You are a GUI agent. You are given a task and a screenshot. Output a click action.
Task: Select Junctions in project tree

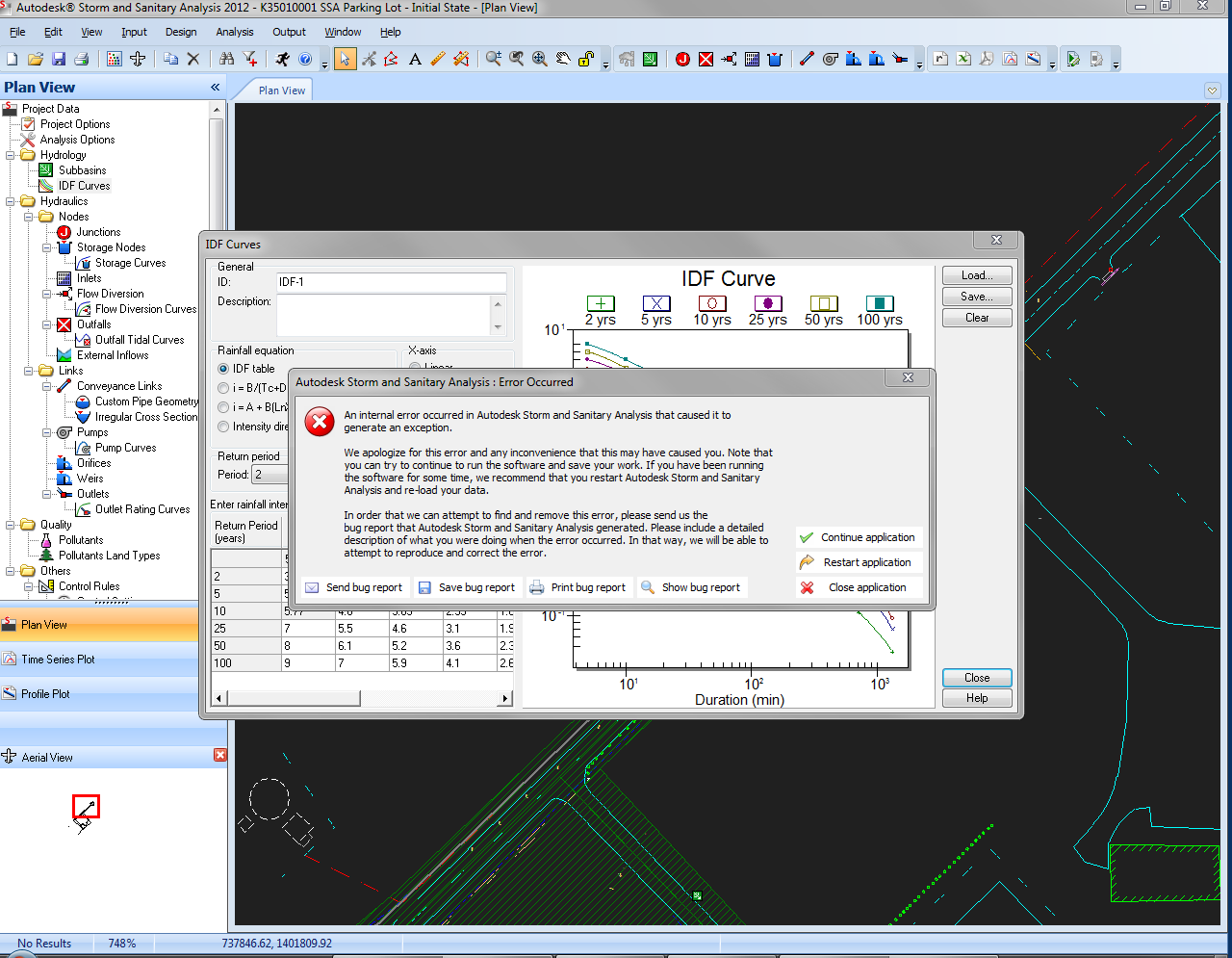pos(98,232)
